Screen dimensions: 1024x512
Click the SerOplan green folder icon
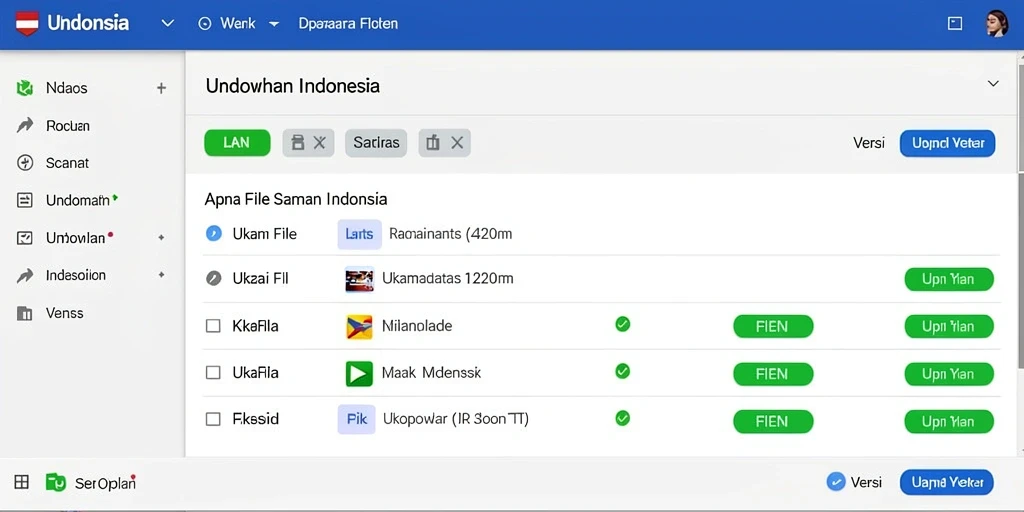(56, 483)
